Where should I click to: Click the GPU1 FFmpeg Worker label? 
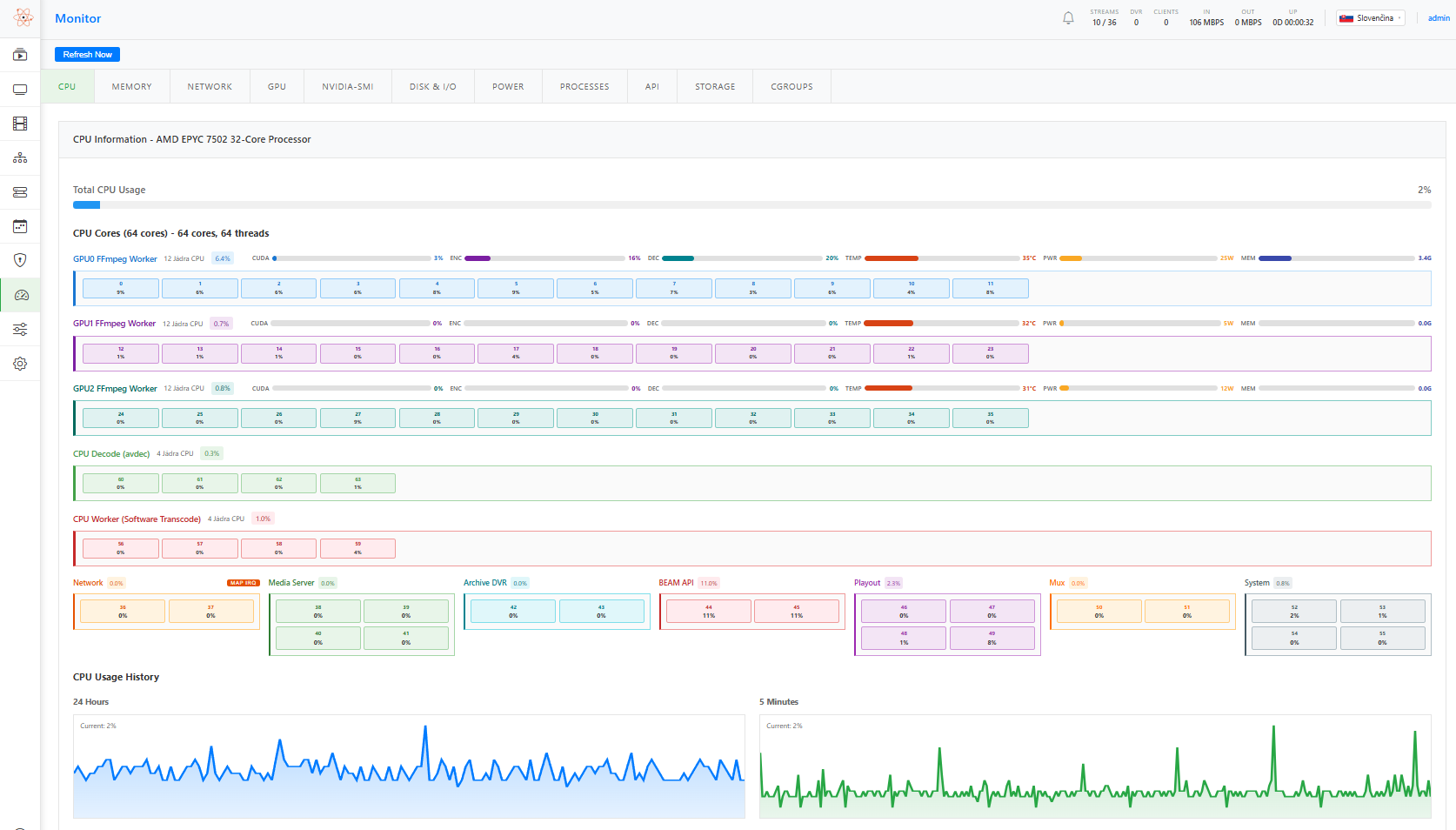coord(114,324)
